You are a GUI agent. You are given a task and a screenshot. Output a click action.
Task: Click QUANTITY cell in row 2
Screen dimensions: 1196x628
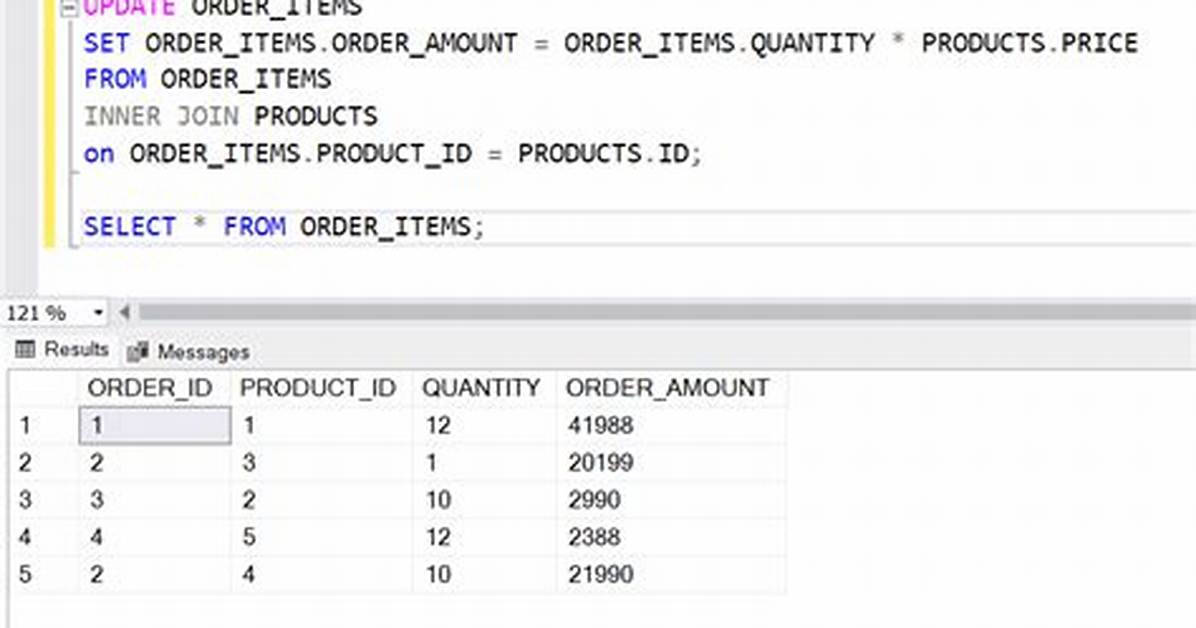tap(484, 462)
